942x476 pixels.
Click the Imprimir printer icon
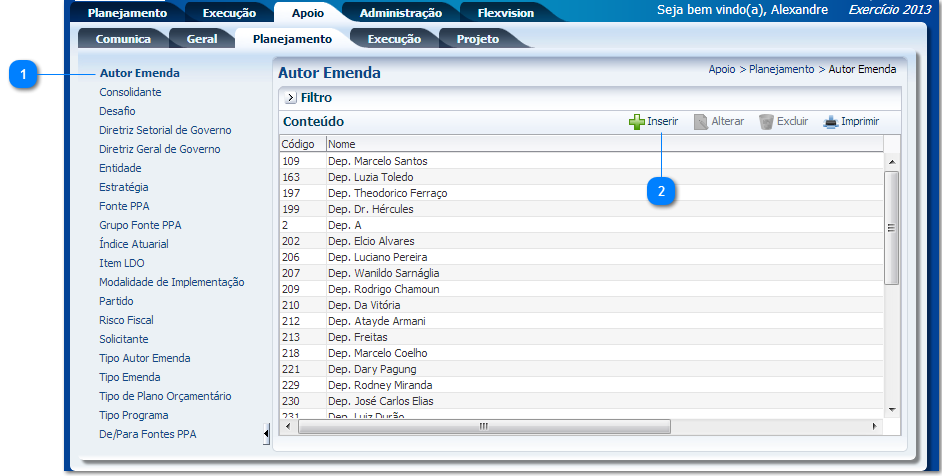pyautogui.click(x=830, y=122)
